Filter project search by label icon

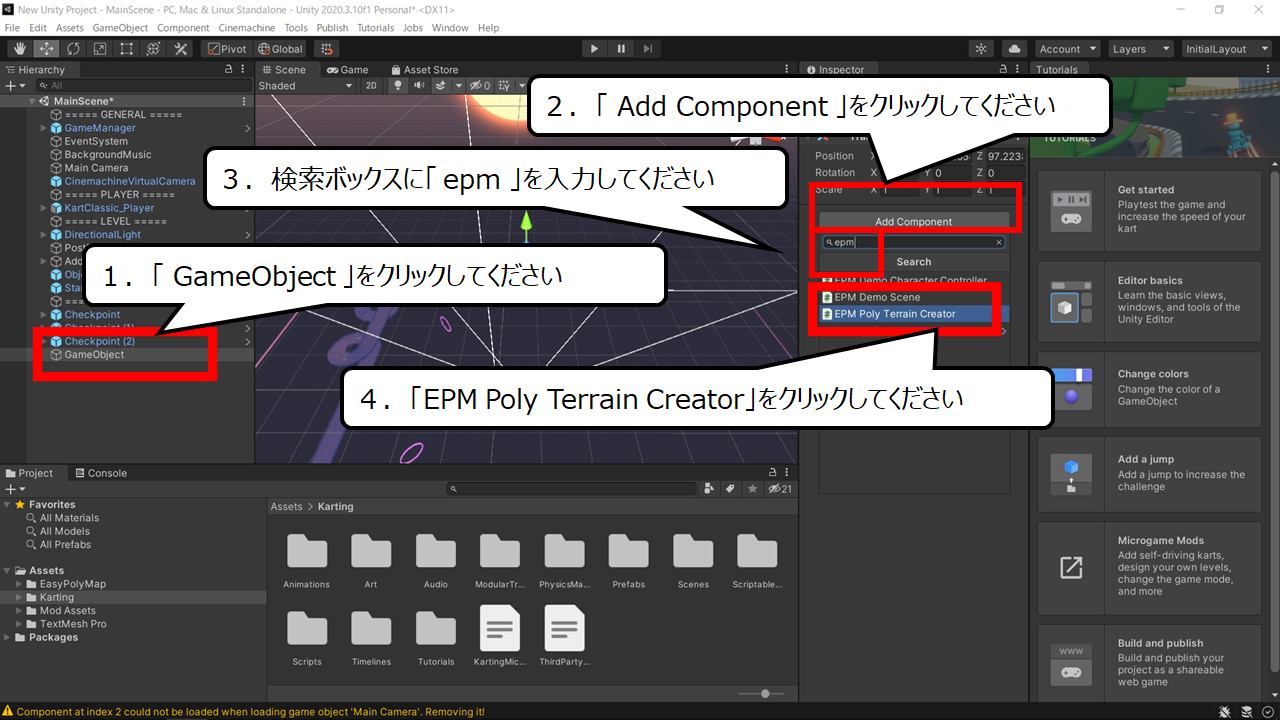tap(731, 489)
